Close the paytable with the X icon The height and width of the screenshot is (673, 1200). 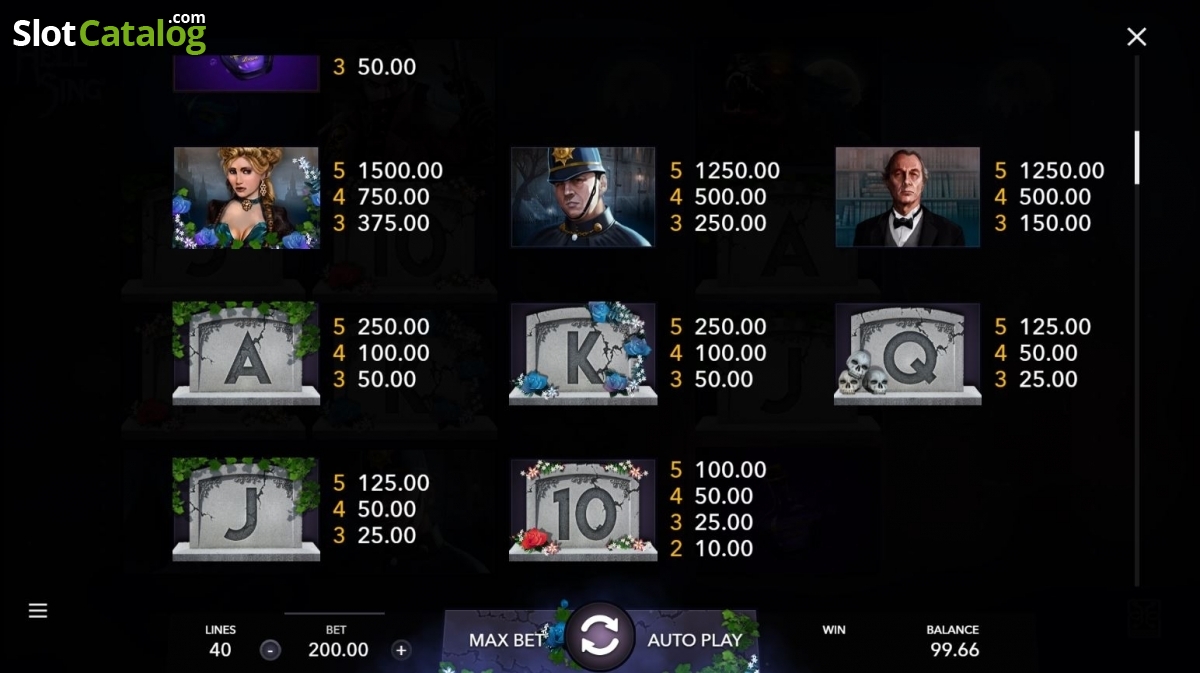tap(1136, 37)
